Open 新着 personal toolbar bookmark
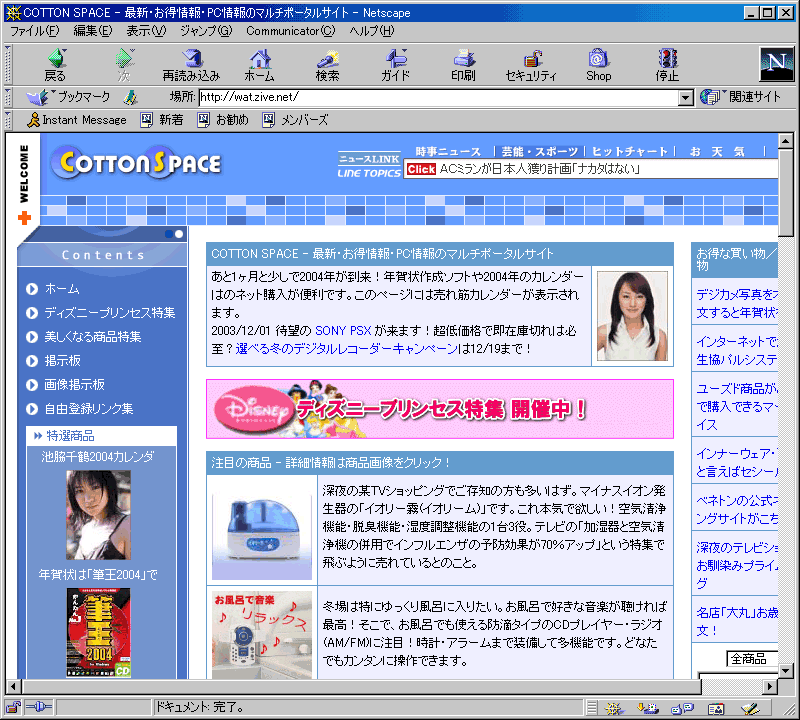 [162, 120]
